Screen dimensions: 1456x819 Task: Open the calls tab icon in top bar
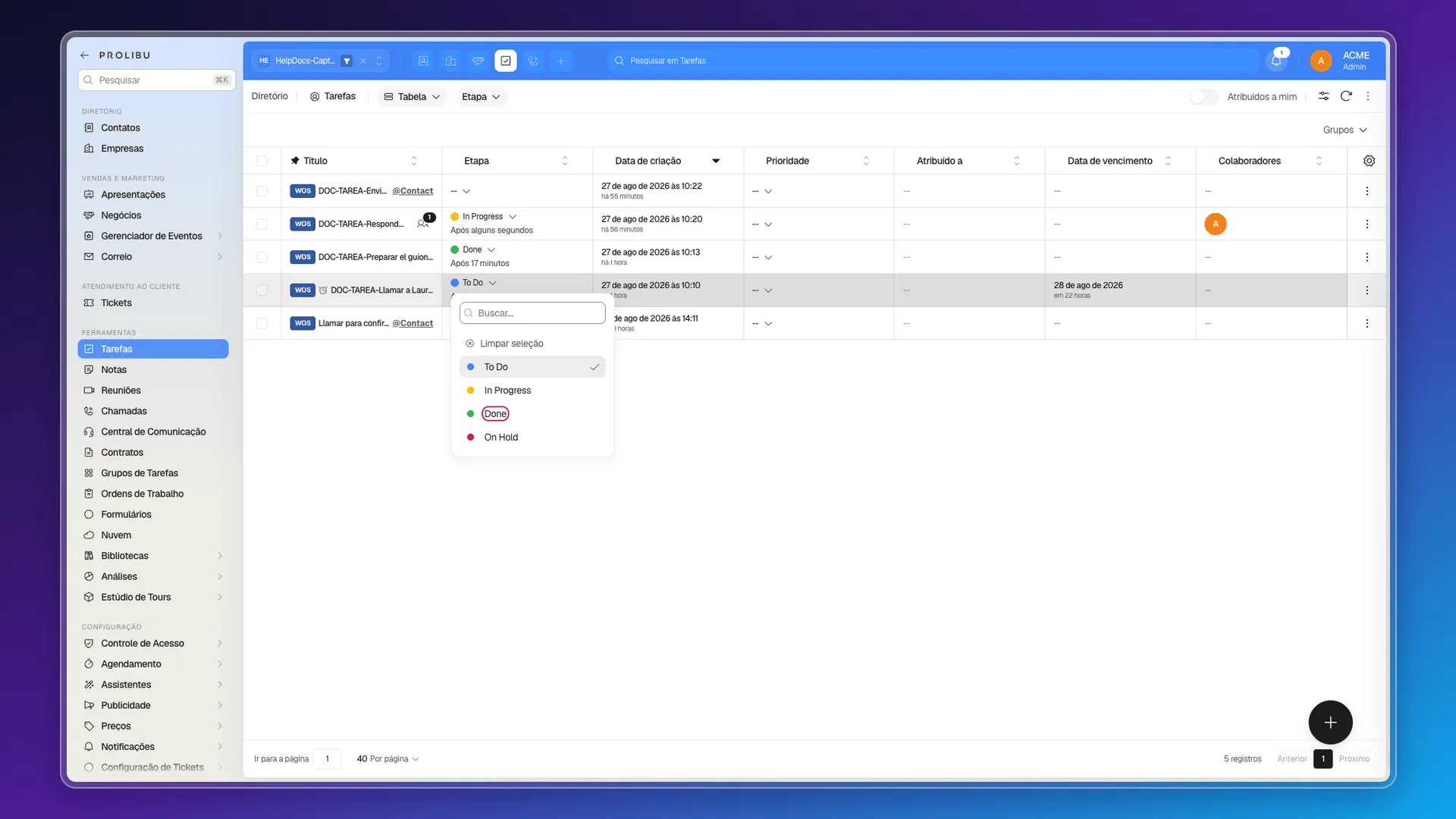[533, 61]
